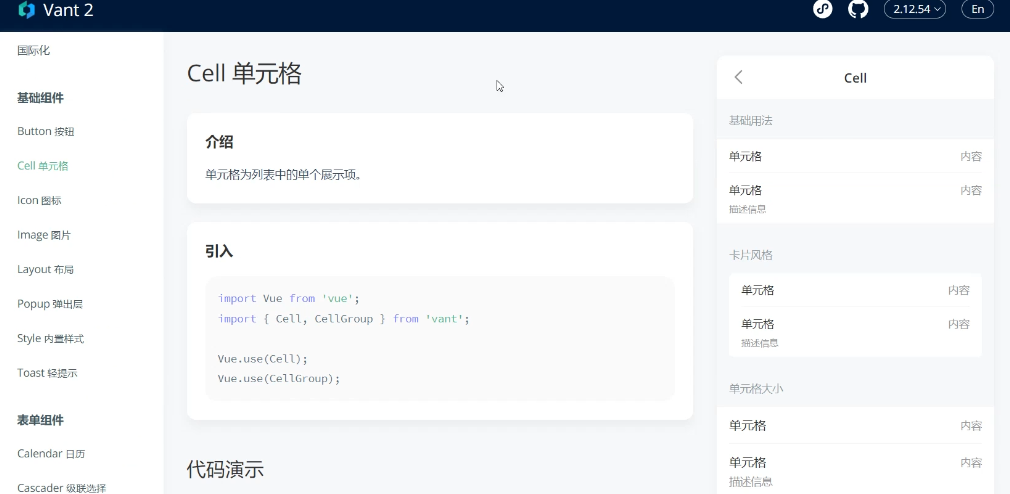Open Button 按钮 in the sidebar
Image resolution: width=1010 pixels, height=494 pixels.
[46, 131]
